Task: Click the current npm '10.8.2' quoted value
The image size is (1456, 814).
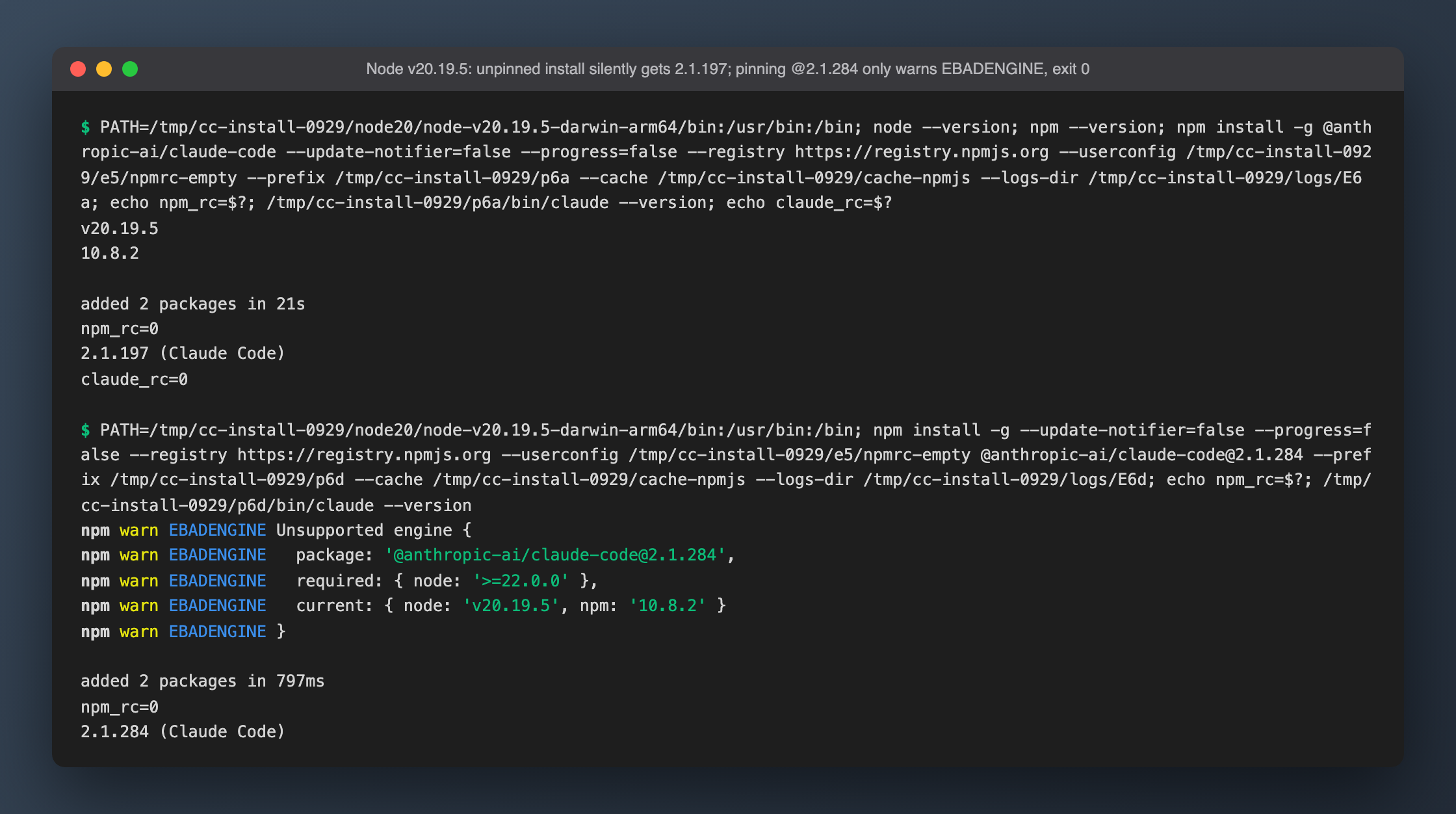Action: coord(668,606)
